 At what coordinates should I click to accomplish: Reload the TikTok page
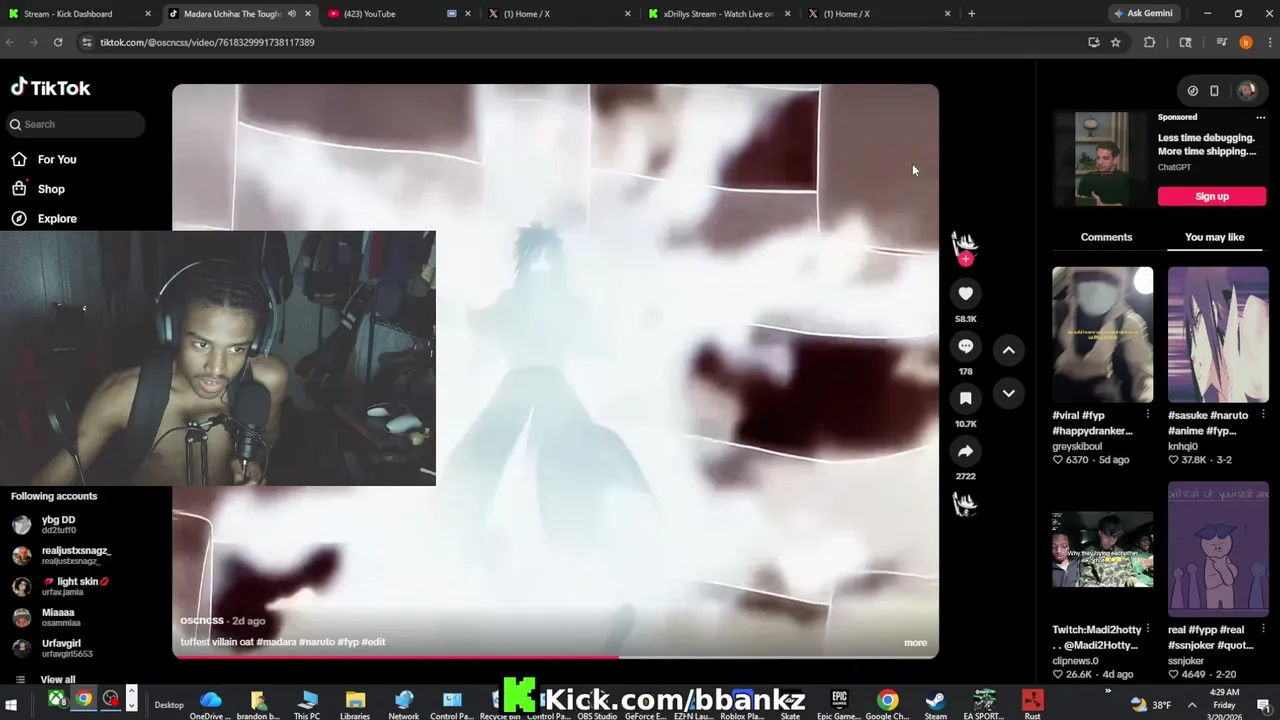click(58, 42)
